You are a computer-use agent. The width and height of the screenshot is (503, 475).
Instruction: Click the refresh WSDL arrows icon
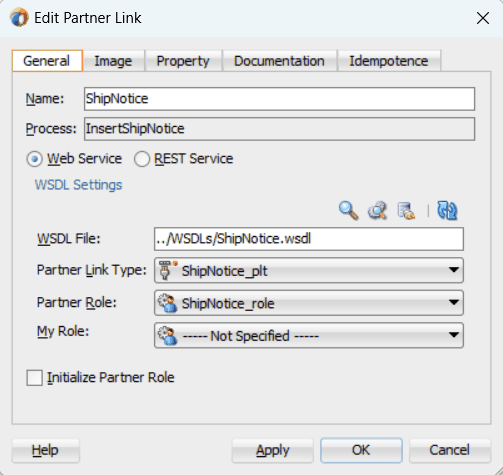coord(447,210)
